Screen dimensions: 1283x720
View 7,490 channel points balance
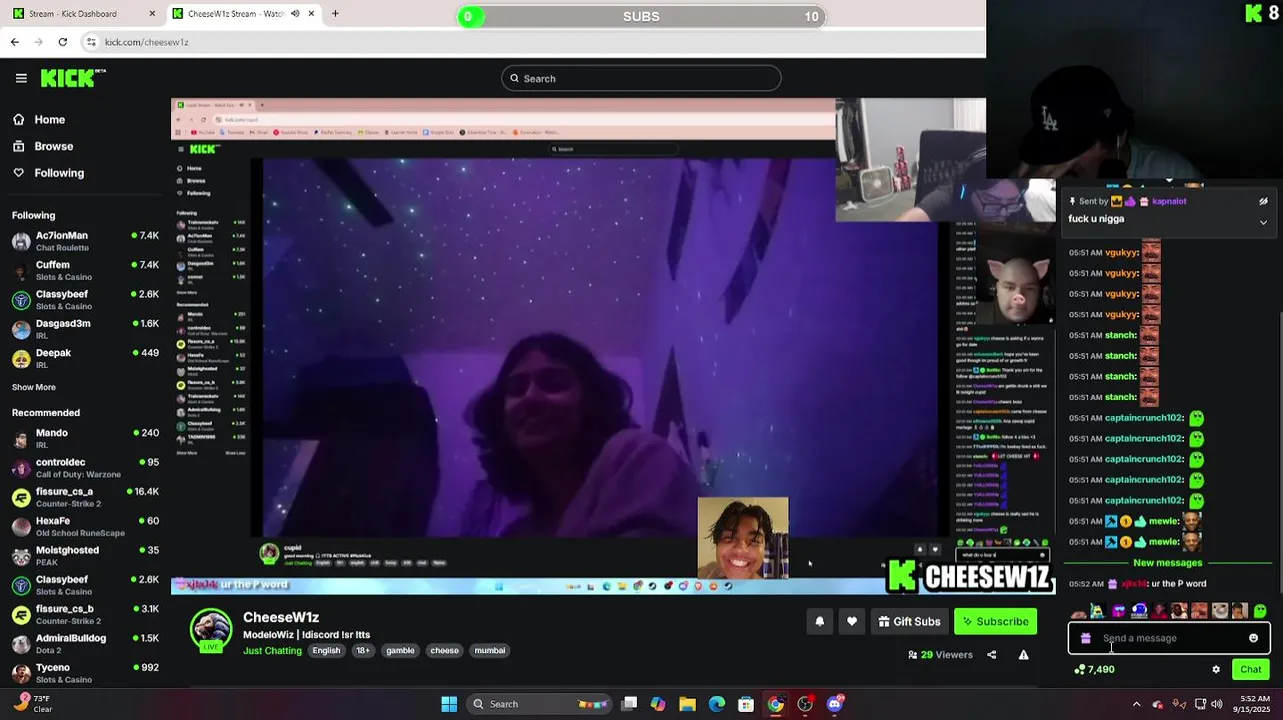pos(1094,669)
